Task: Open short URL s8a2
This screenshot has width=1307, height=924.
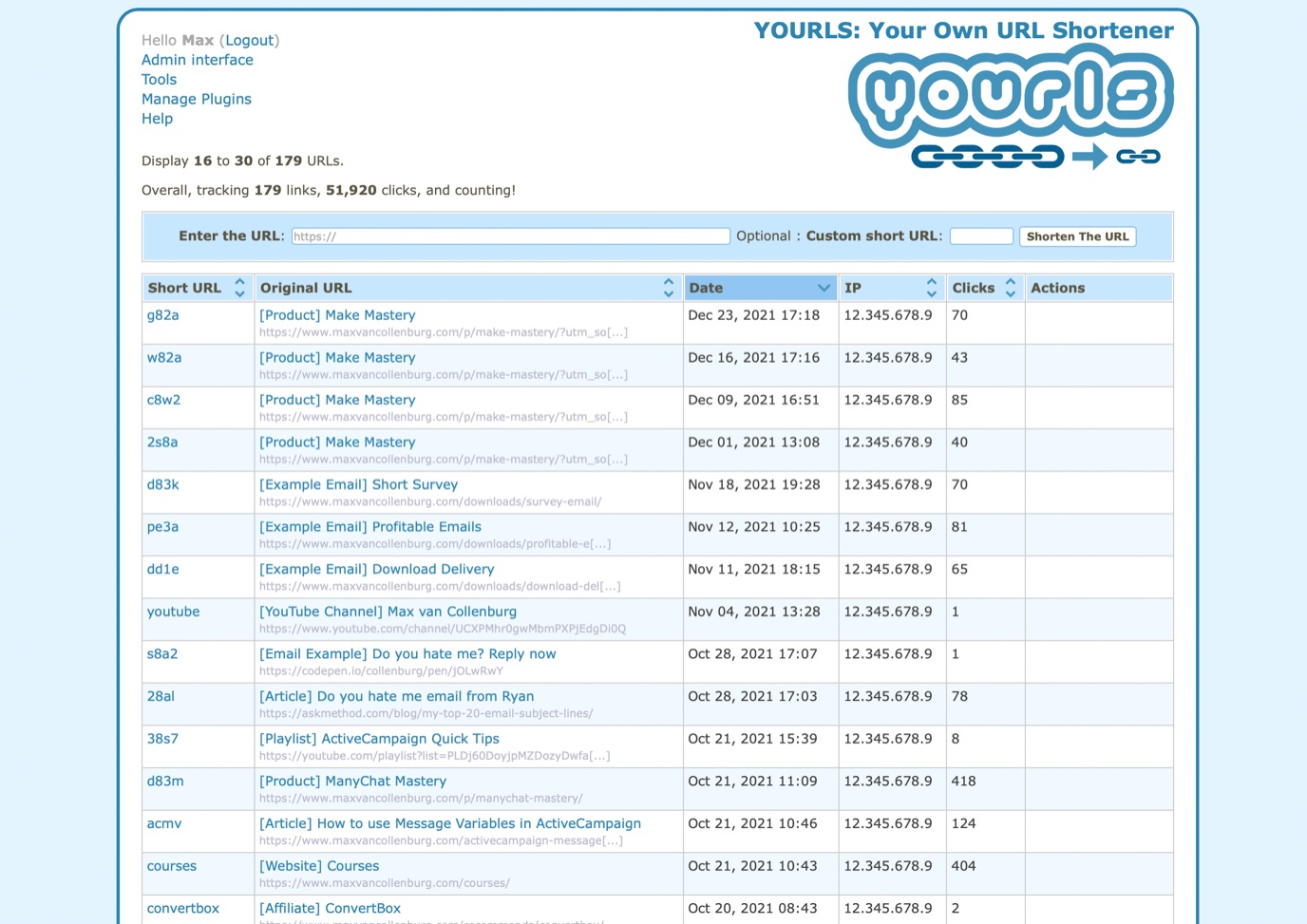Action: (162, 654)
